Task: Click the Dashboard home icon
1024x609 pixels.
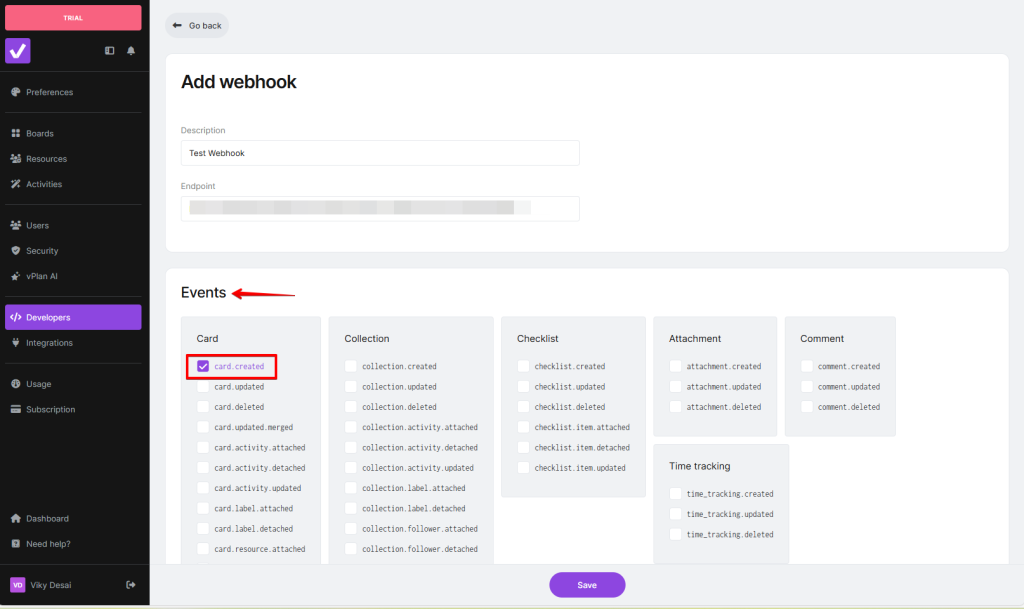Action: point(16,519)
